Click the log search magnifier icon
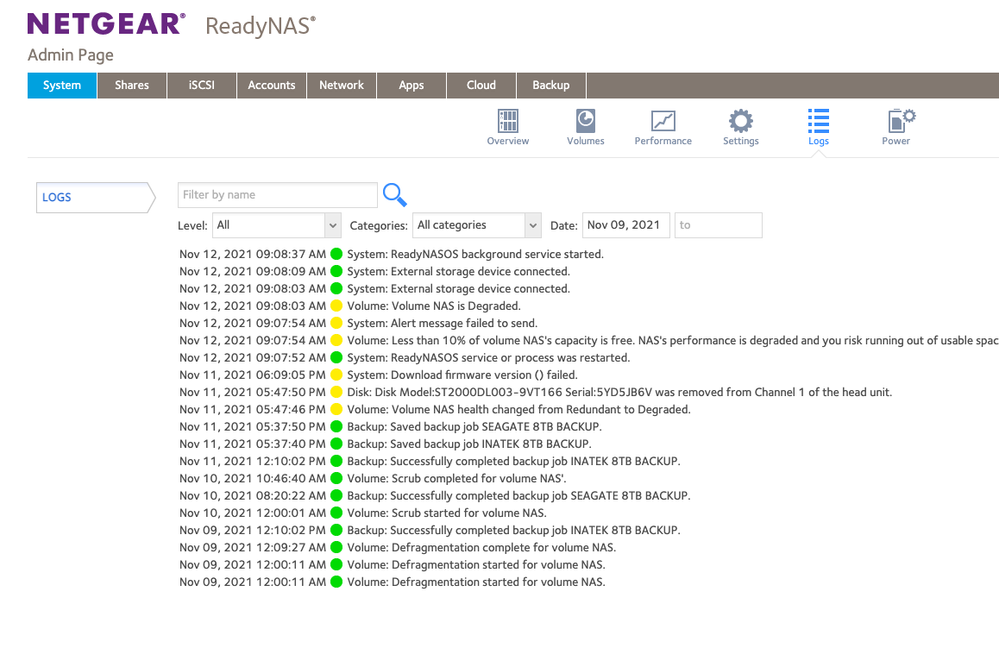 pos(394,195)
